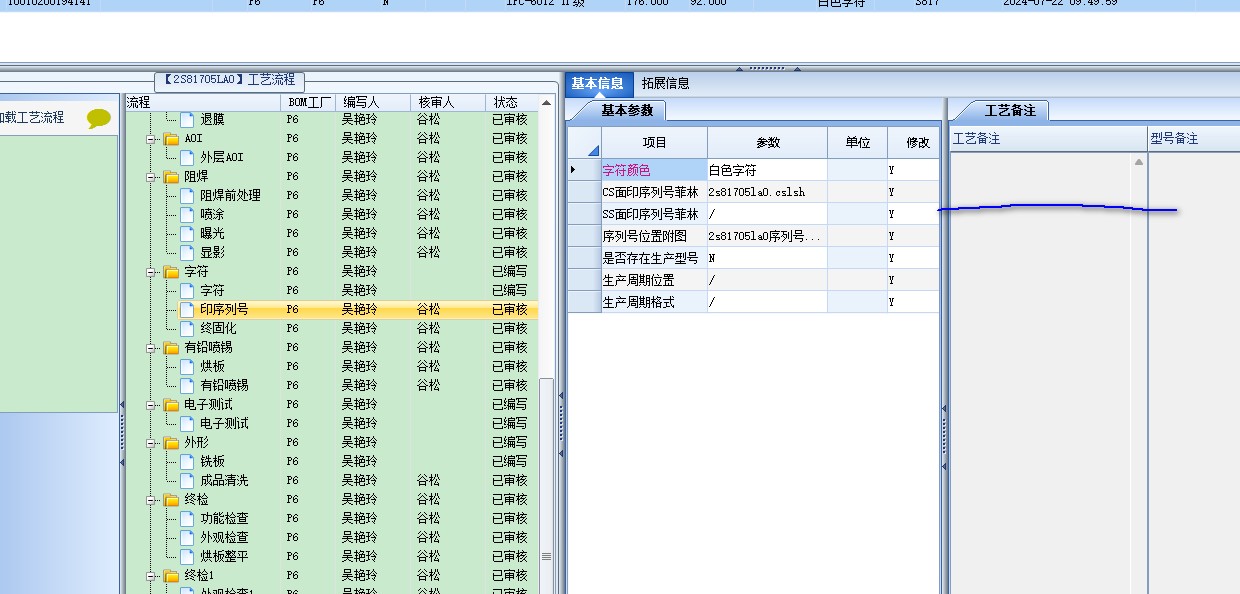Viewport: 1240px width, 594px height.
Task: Select the 工艺备注 tab
Action: [1010, 111]
